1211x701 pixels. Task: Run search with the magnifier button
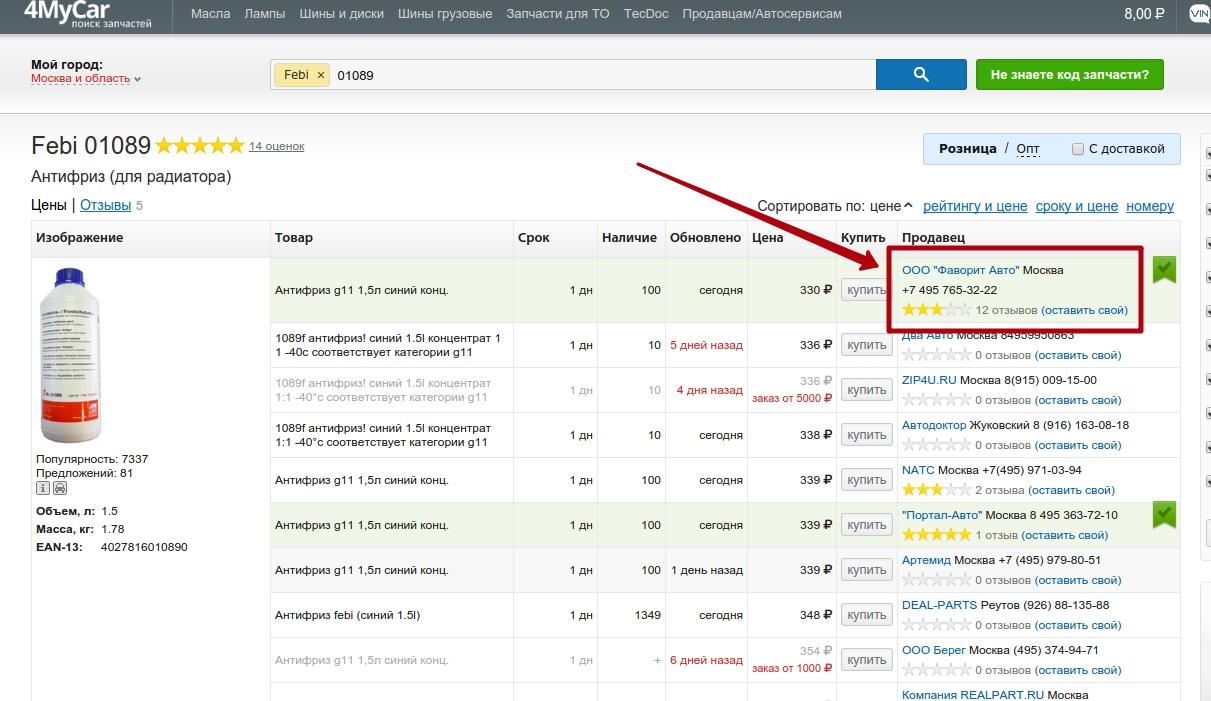coord(921,75)
